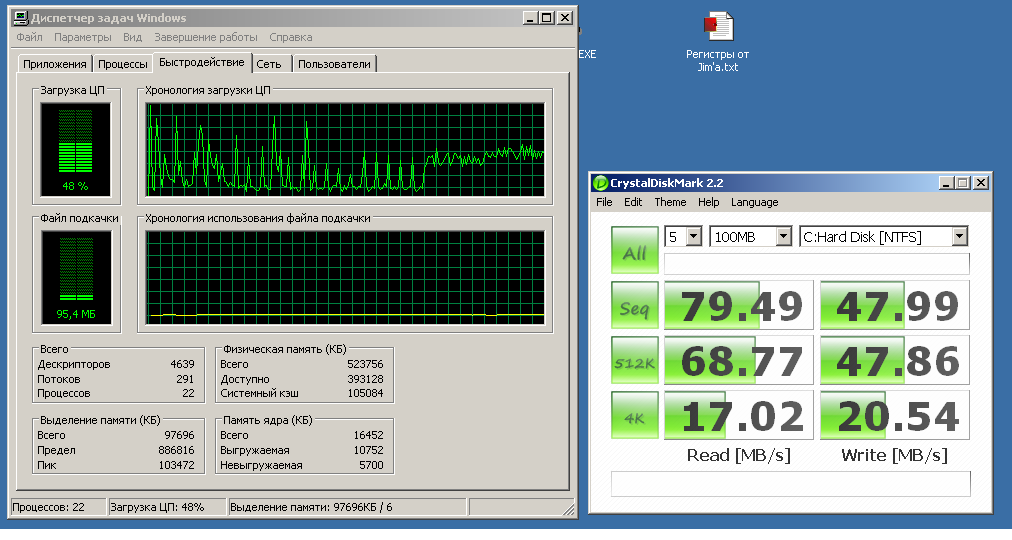Switch to the Приложения tab
Image resolution: width=1012 pixels, height=540 pixels.
click(x=55, y=64)
